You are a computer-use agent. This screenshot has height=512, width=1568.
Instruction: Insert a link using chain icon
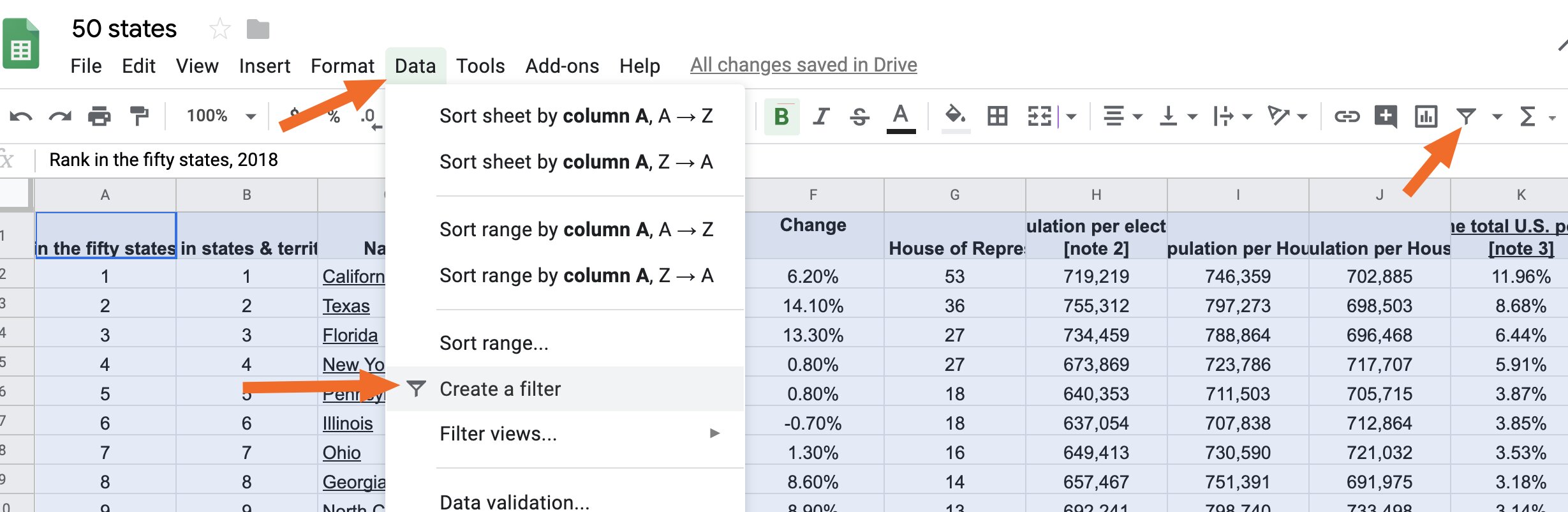(x=1347, y=116)
